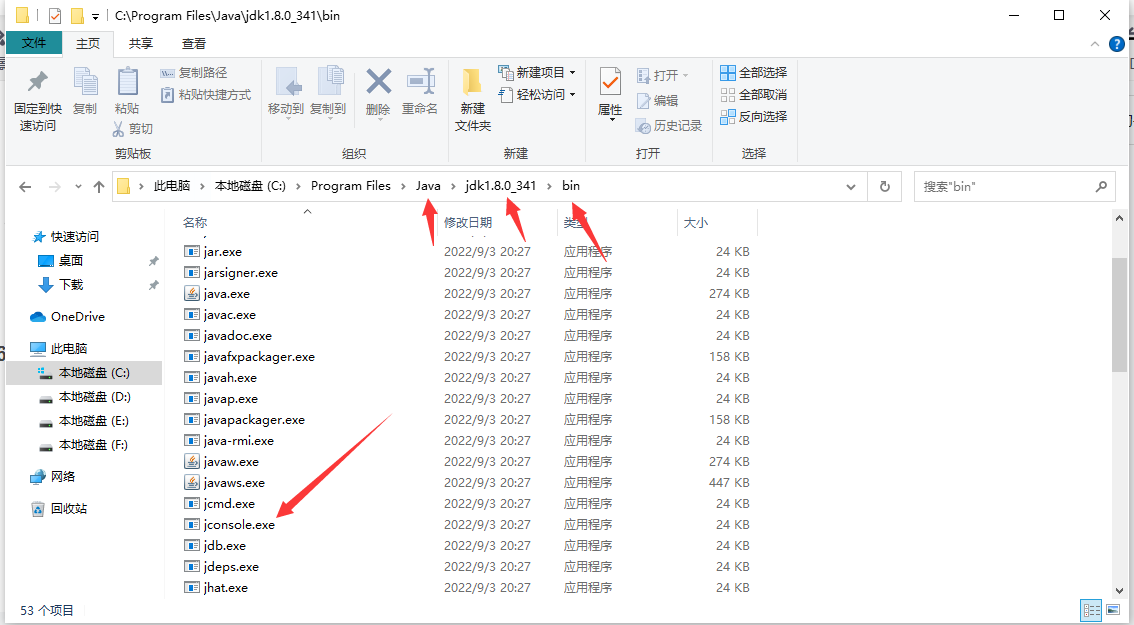Open the recent locations dropdown arrow
1134x625 pixels.
[x=78, y=187]
